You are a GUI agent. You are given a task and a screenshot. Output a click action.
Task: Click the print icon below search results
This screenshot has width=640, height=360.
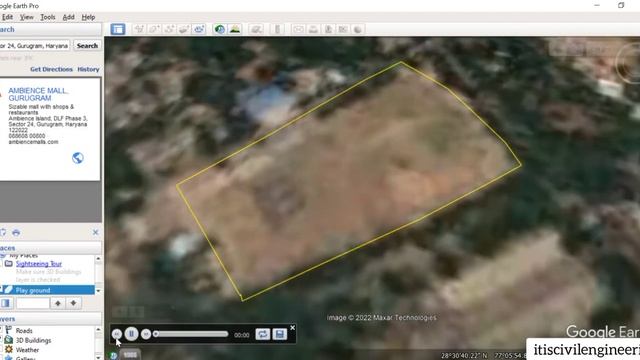click(x=16, y=232)
